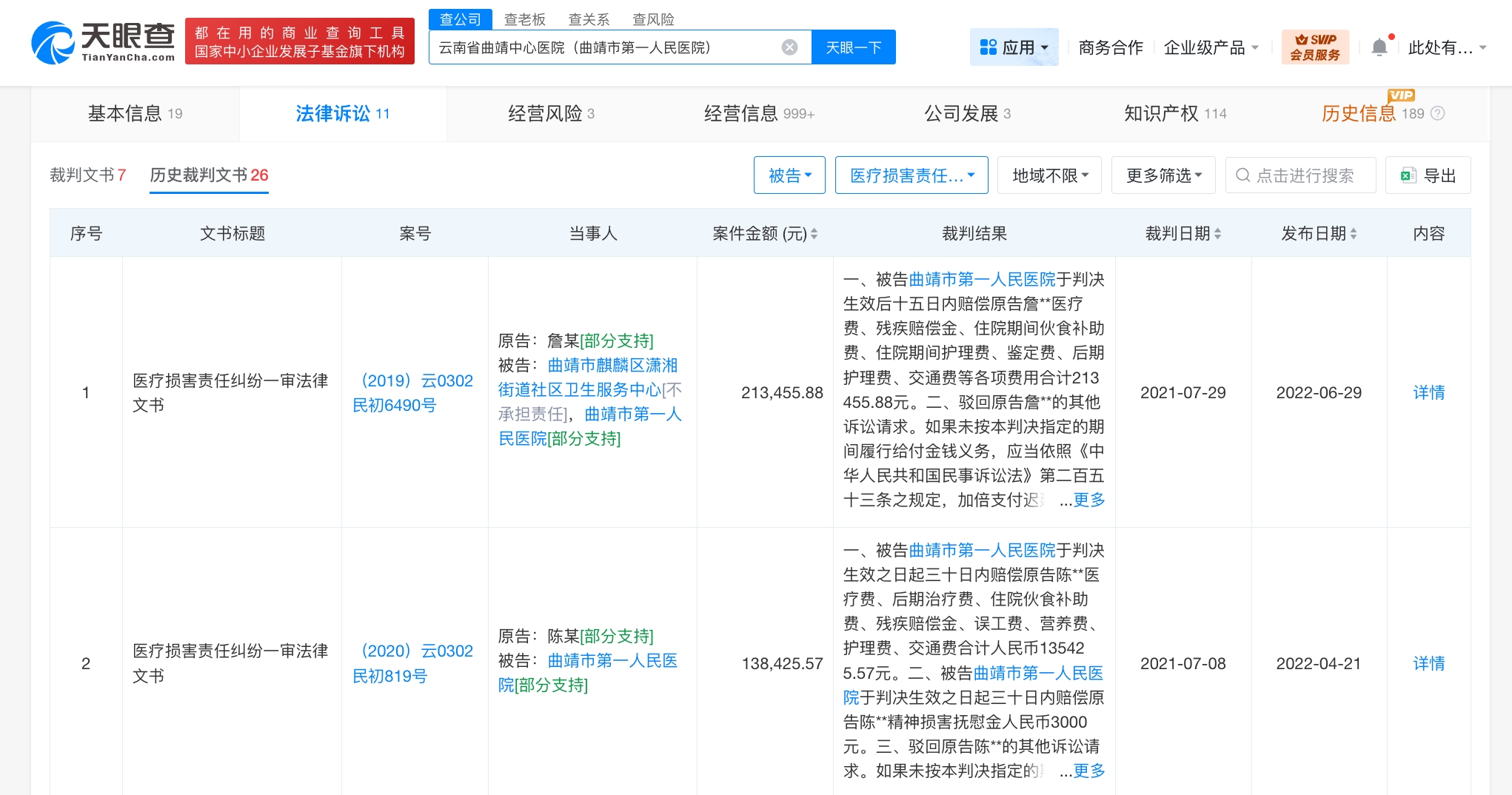This screenshot has height=795, width=1512.
Task: Expand the 更多筛选 dropdown
Action: [x=1163, y=175]
